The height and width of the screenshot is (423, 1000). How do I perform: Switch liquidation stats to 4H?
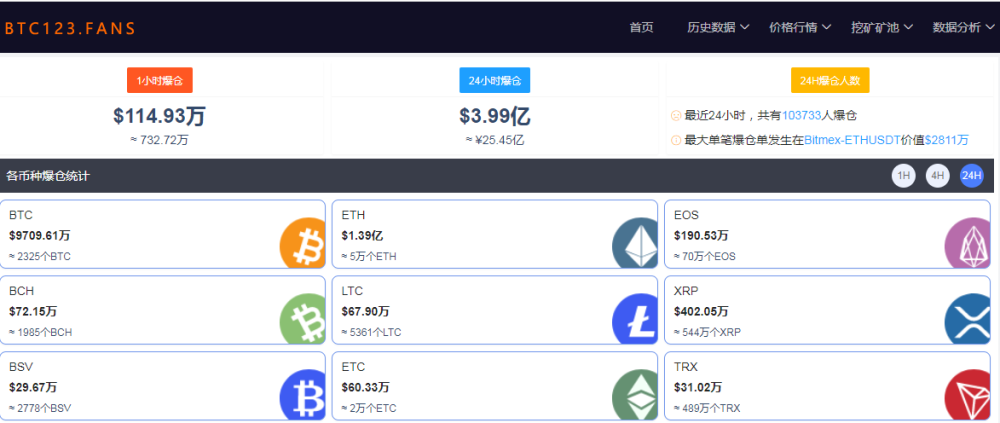(x=938, y=176)
